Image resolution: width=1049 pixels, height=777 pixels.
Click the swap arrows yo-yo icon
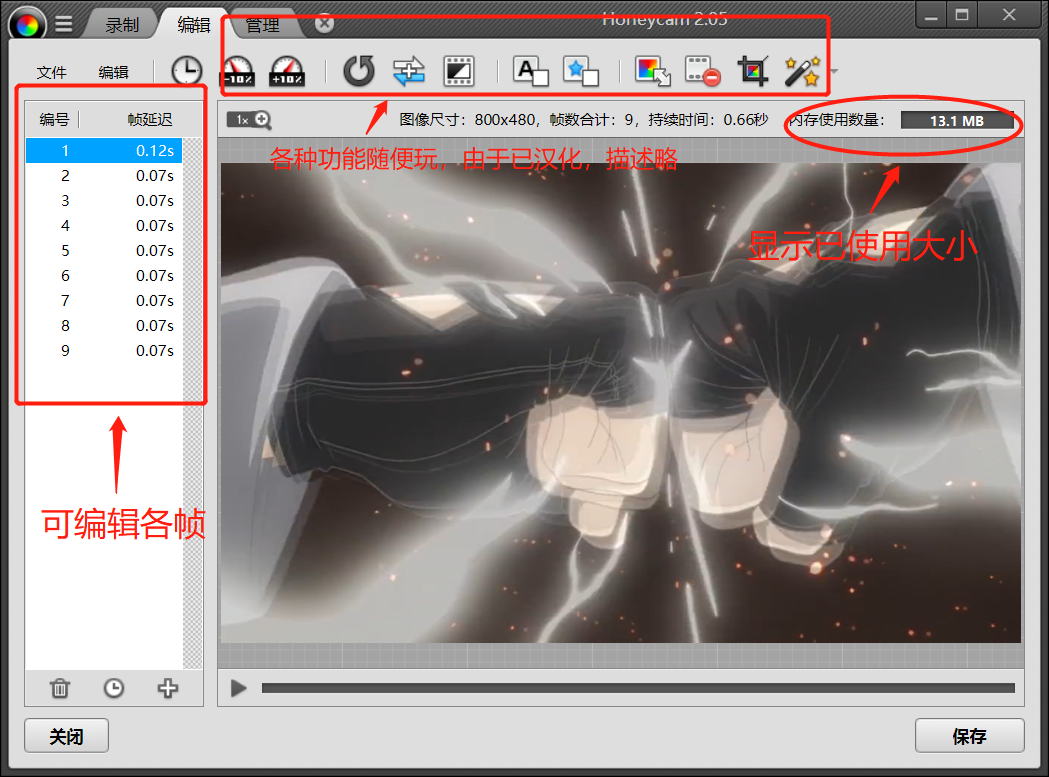pyautogui.click(x=409, y=71)
